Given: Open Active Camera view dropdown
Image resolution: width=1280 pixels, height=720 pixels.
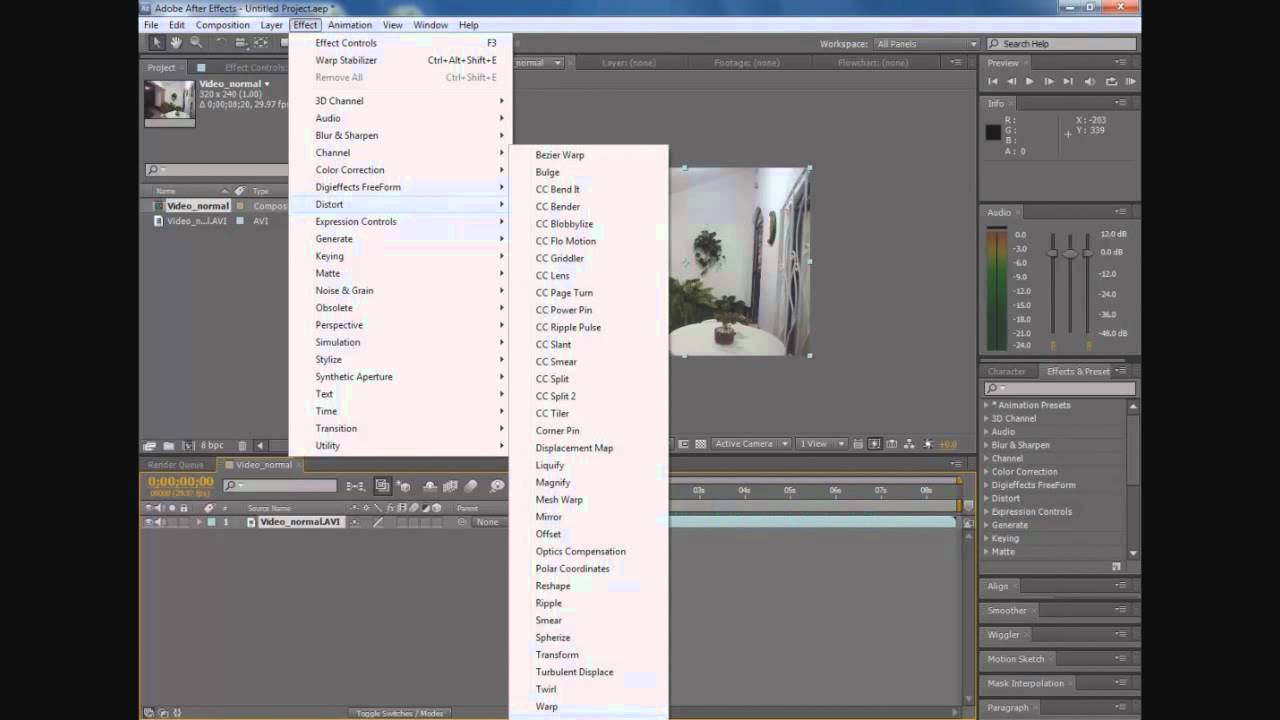Looking at the screenshot, I should pos(751,444).
